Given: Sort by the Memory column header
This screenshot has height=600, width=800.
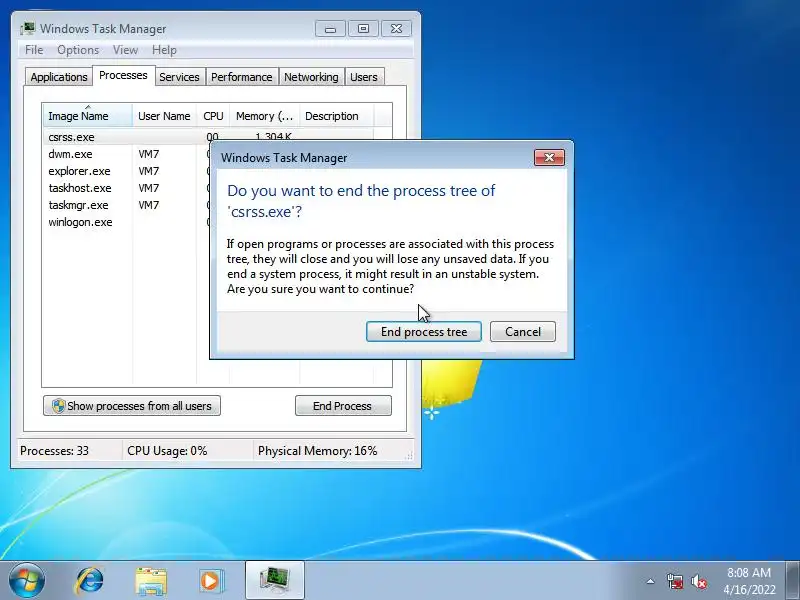Looking at the screenshot, I should (264, 116).
